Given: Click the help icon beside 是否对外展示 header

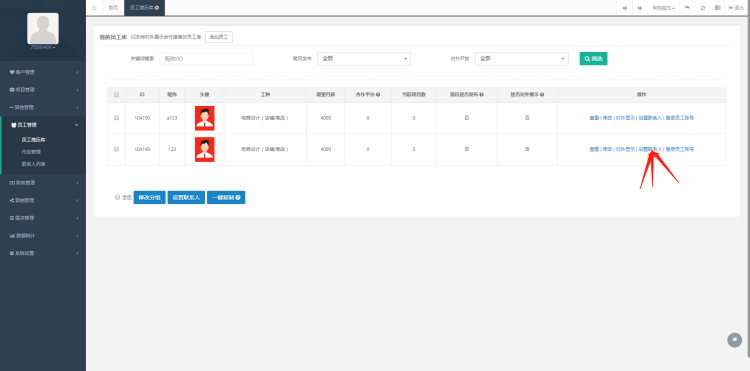Looking at the screenshot, I should pos(542,95).
